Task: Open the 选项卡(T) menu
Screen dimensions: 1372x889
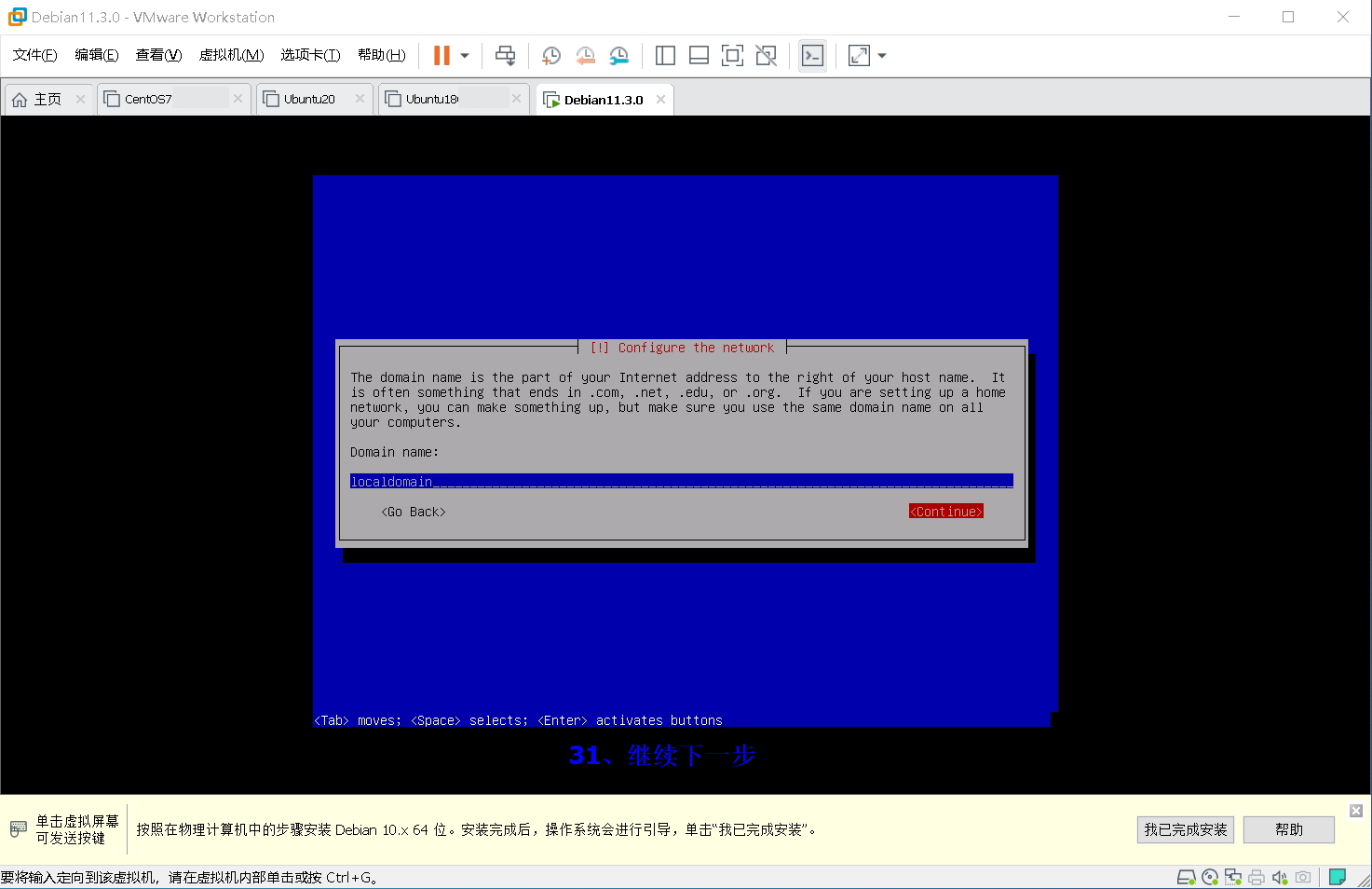Action: [310, 55]
